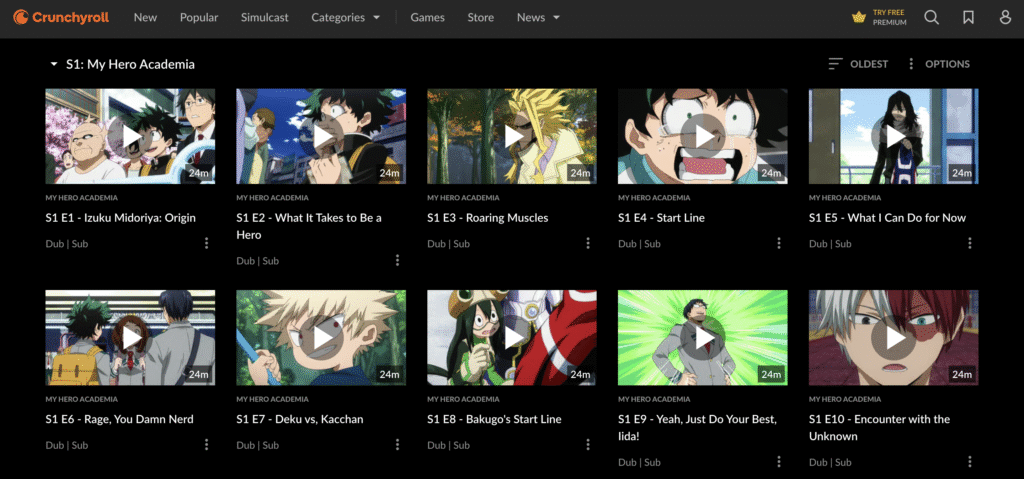1024x479 pixels.
Task: Change sort order via OLDEST button
Action: click(858, 64)
